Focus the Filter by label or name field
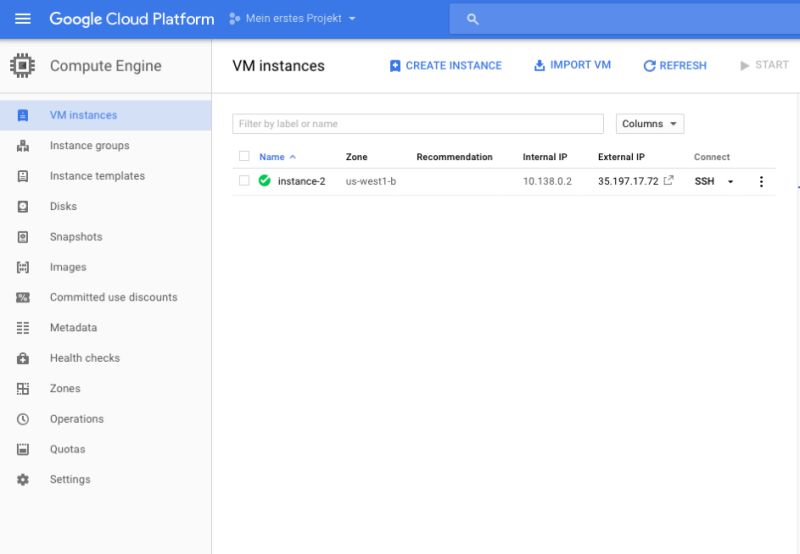 coord(418,124)
